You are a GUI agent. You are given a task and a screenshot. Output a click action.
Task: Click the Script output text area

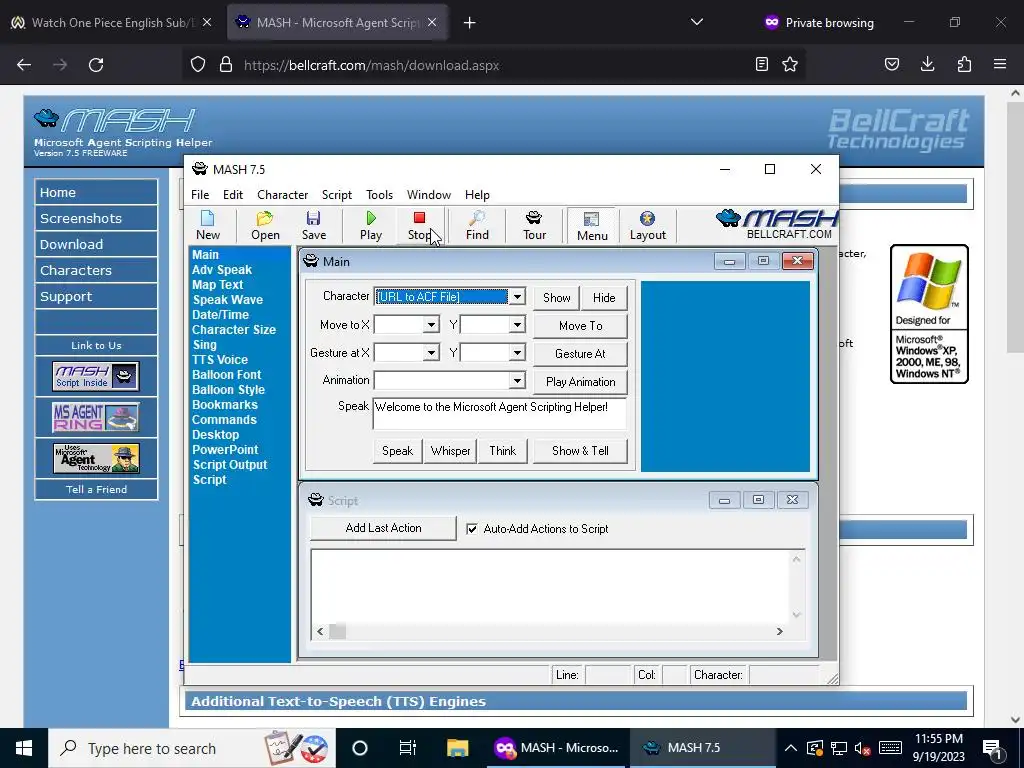pyautogui.click(x=552, y=586)
